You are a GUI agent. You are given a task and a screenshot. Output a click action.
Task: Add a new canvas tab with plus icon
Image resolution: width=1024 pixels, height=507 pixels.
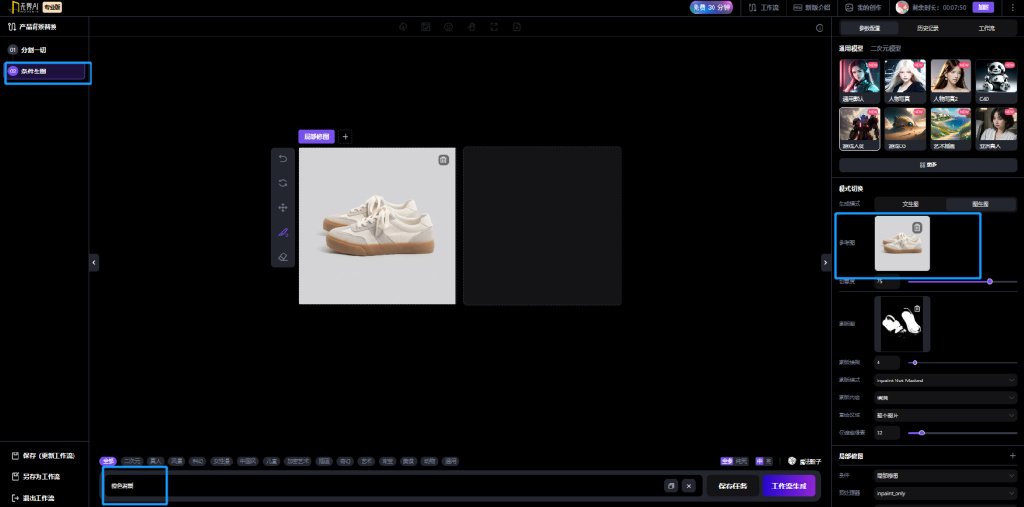(x=345, y=137)
